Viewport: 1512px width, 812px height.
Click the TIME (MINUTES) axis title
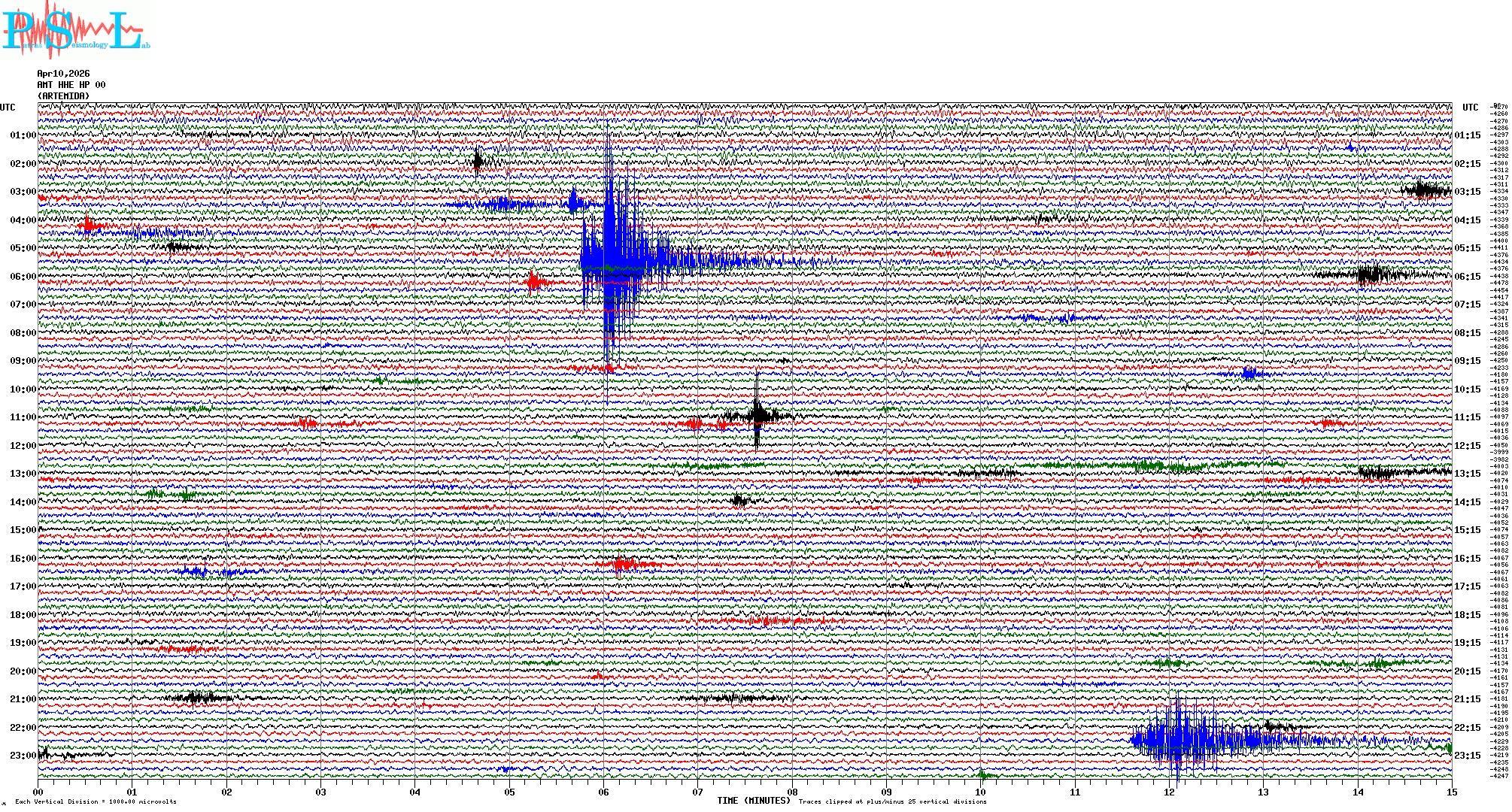[x=754, y=801]
